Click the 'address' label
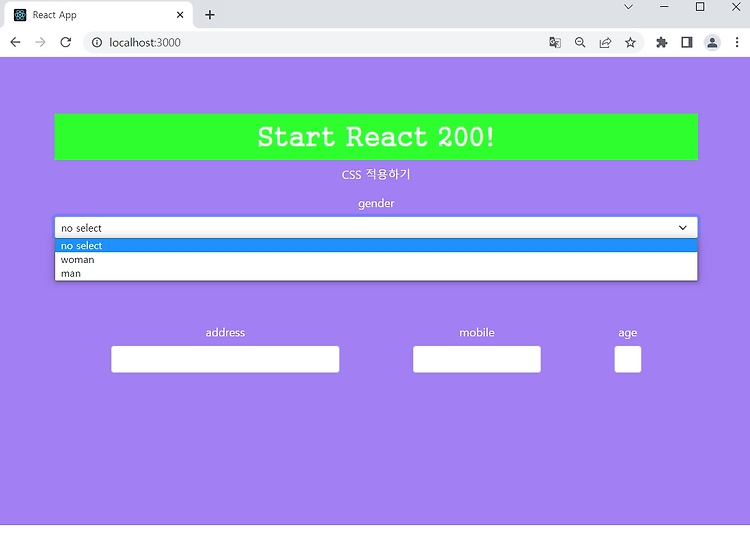Image resolution: width=750 pixels, height=534 pixels. click(225, 333)
